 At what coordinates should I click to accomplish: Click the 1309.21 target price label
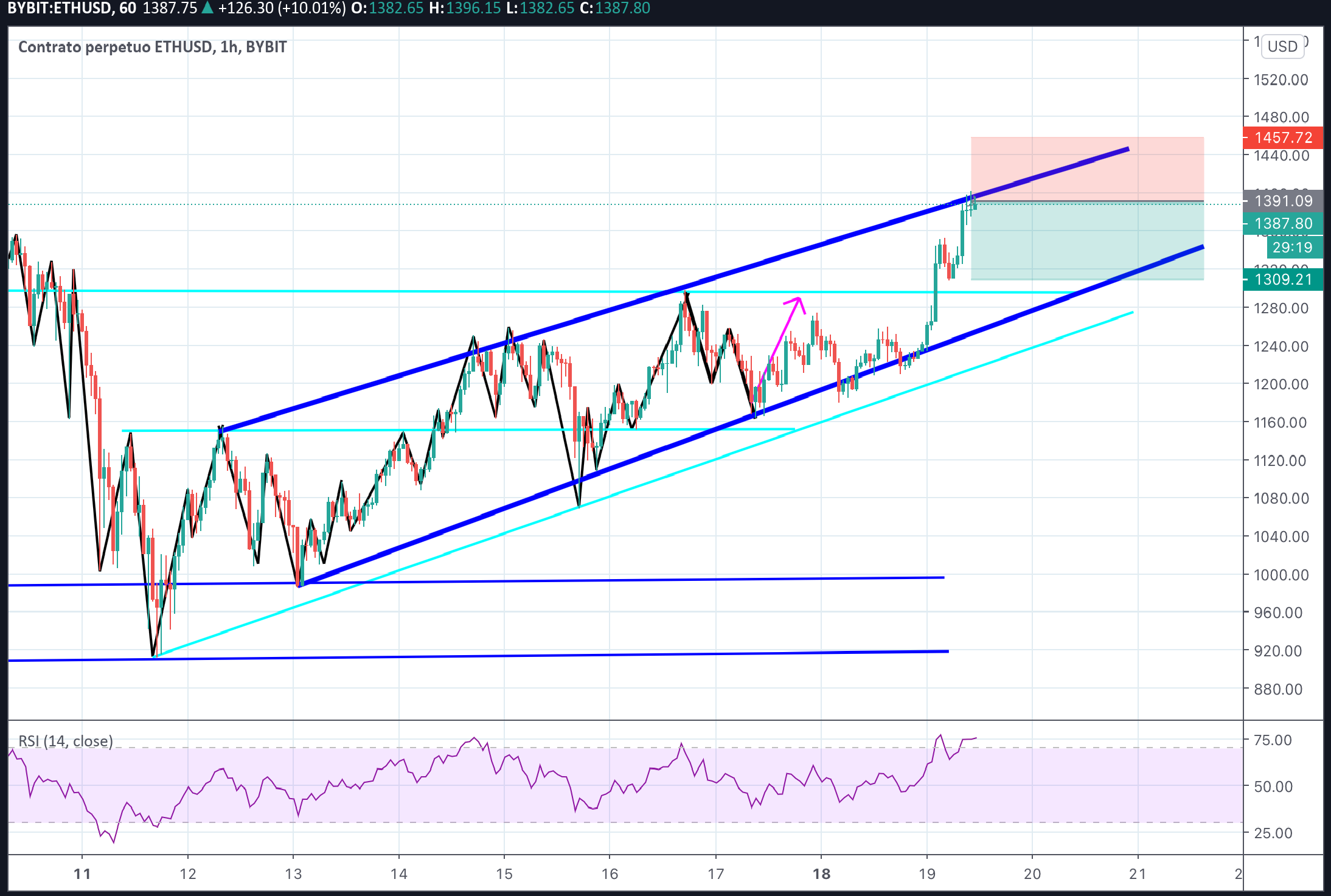1284,280
